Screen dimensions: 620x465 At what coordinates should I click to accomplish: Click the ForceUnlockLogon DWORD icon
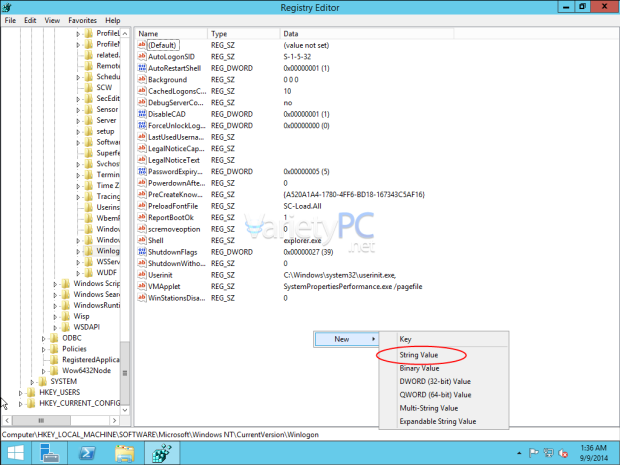point(142,125)
